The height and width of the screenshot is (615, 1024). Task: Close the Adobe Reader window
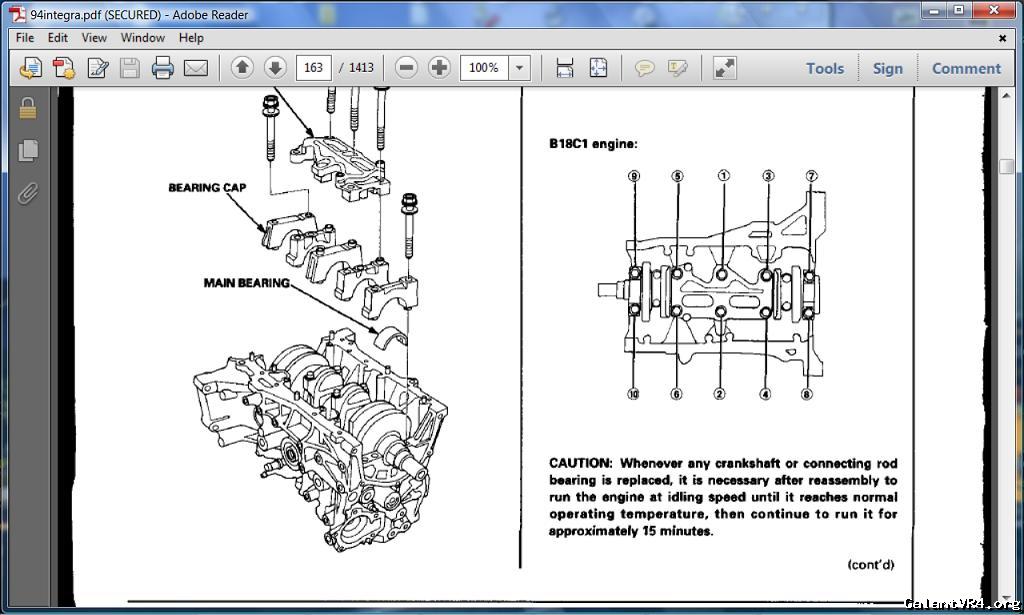click(994, 11)
